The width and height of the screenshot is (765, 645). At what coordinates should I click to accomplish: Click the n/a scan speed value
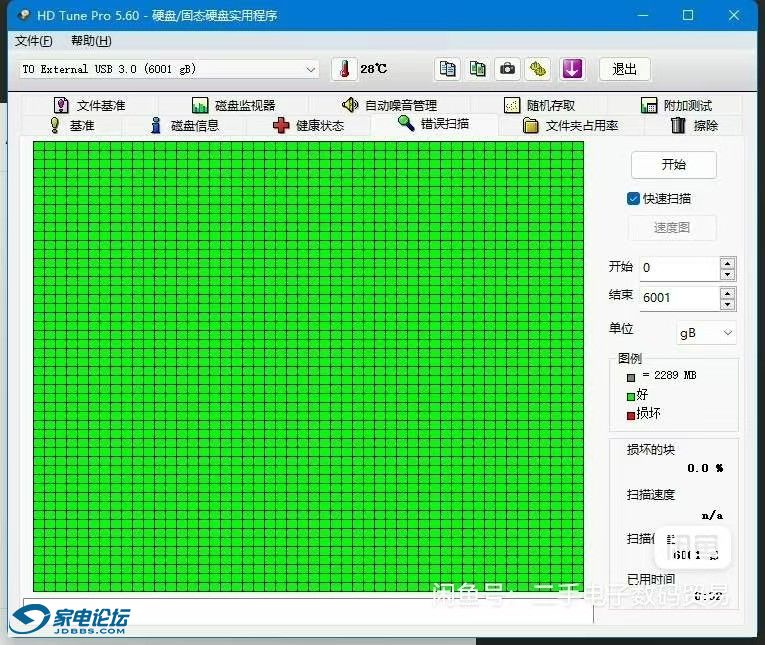(x=712, y=515)
